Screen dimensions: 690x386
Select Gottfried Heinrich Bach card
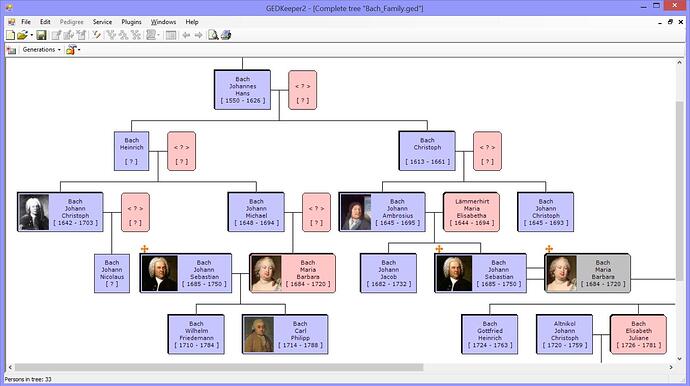tap(490, 335)
